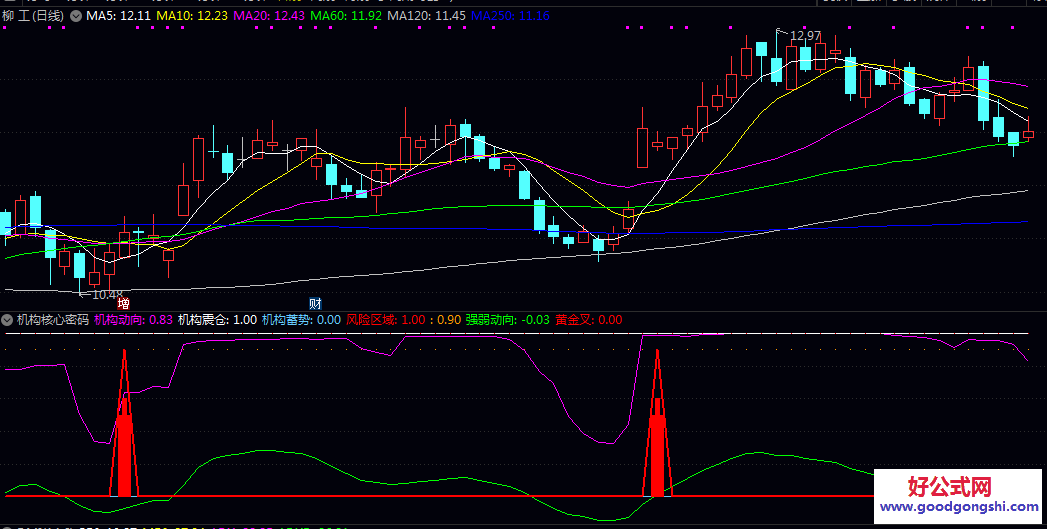Click the MA60: 11.92 label
The height and width of the screenshot is (529, 1047).
click(x=347, y=15)
